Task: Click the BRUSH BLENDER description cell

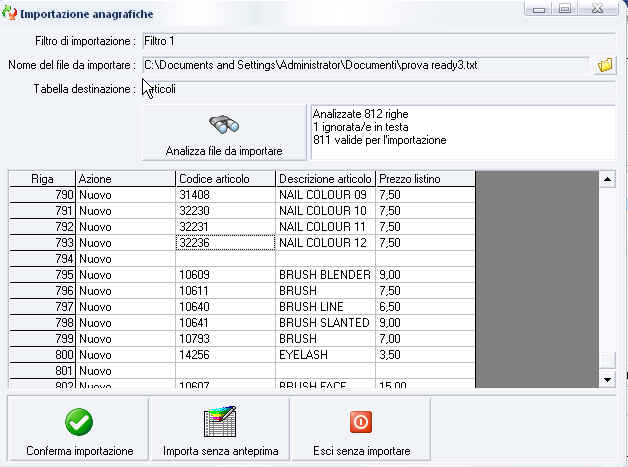Action: (x=325, y=275)
